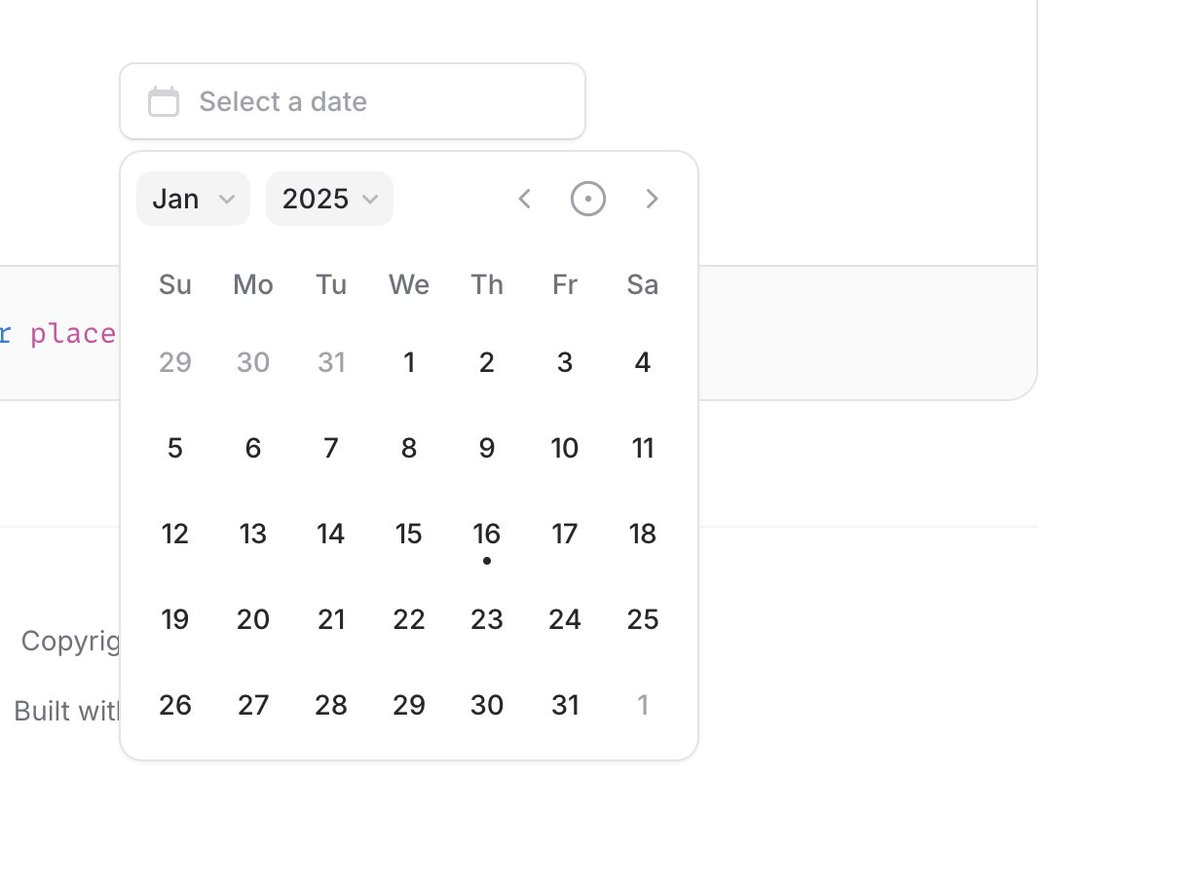Viewport: 1200px width, 886px height.
Task: Choose January 14 on Tuesday column
Action: [x=331, y=534]
